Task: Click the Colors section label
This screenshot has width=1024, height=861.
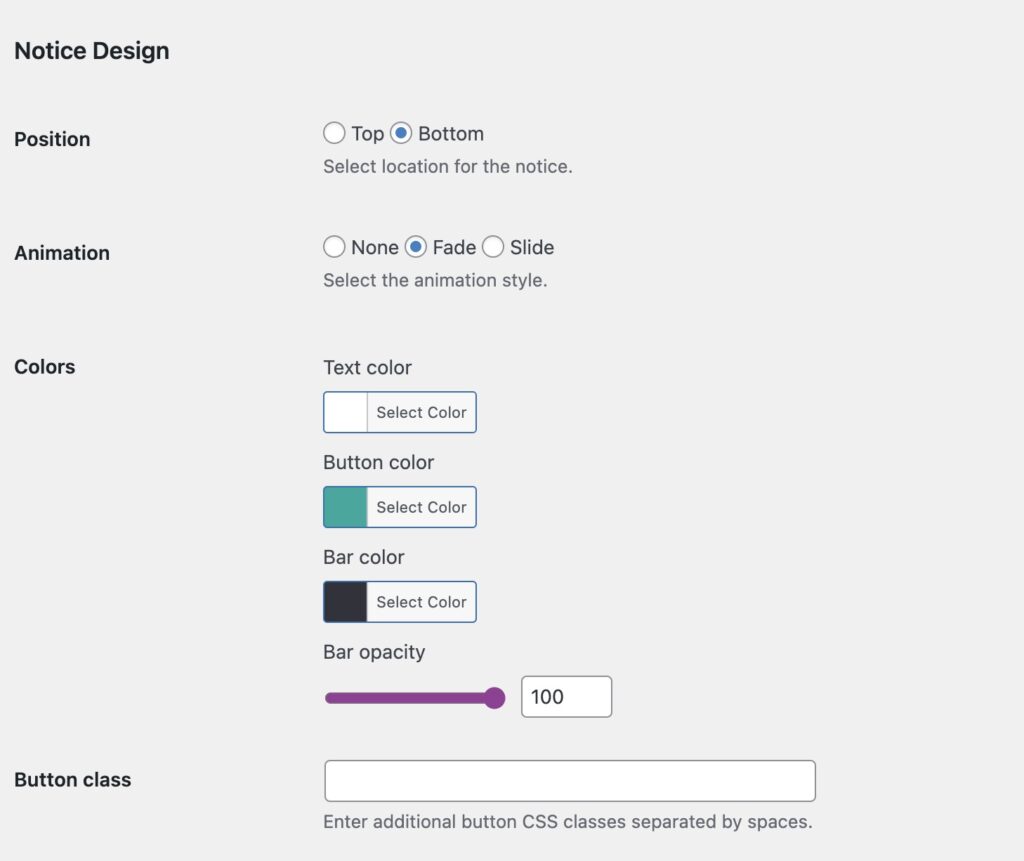Action: point(44,367)
